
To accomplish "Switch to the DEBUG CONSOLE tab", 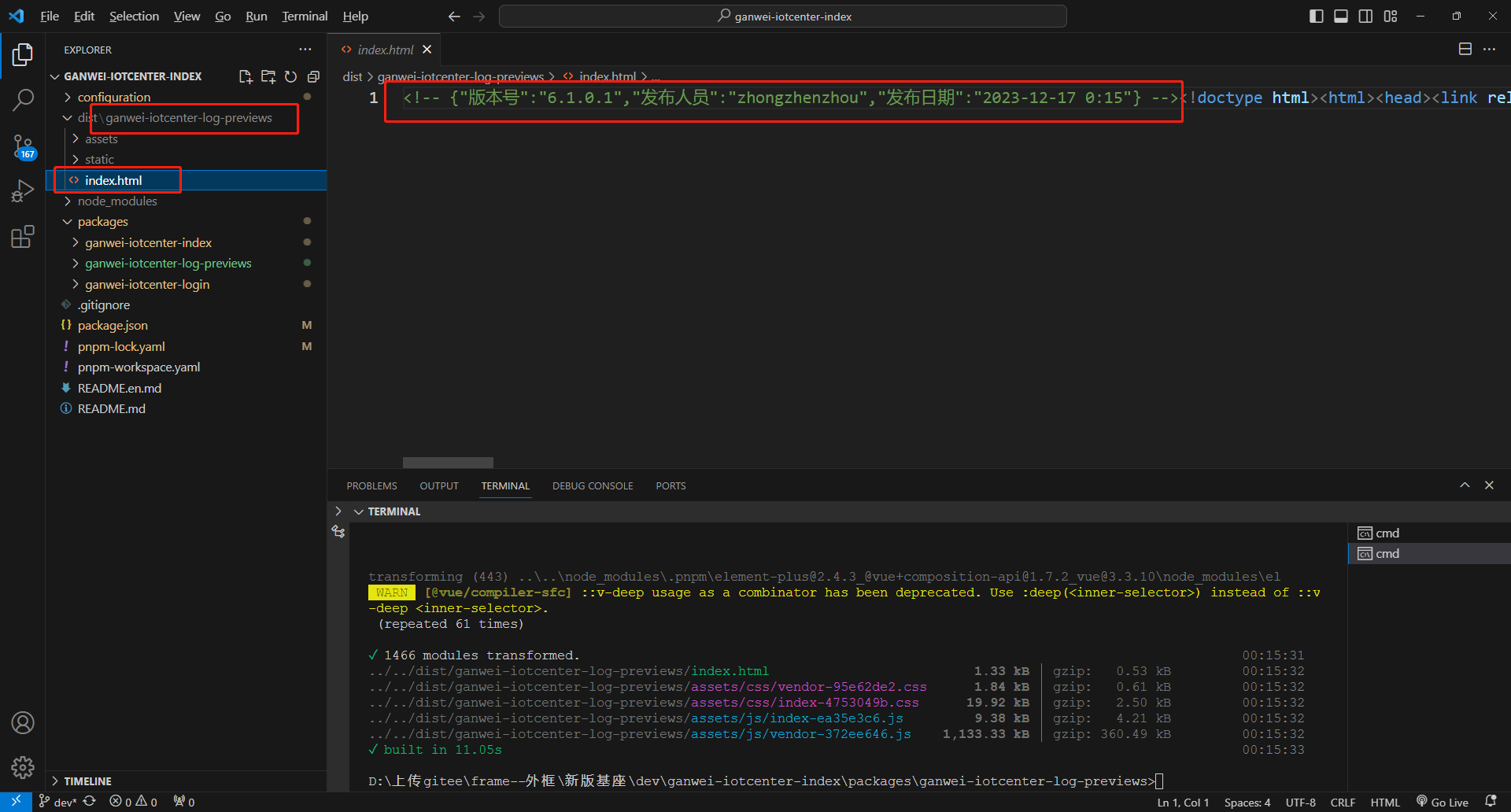I will pos(593,486).
